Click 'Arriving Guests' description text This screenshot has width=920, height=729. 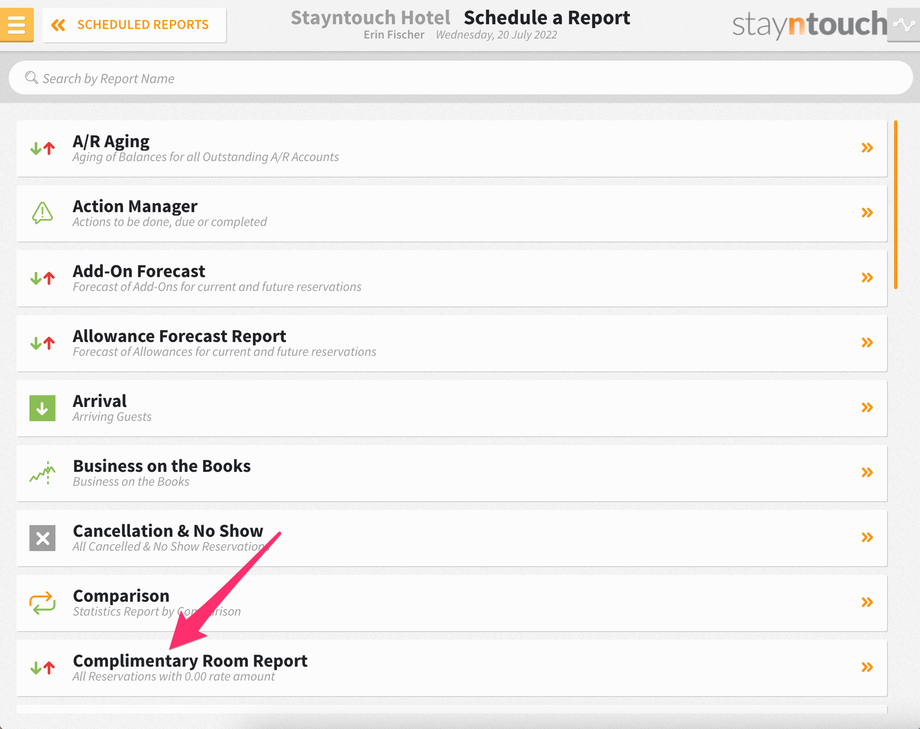click(112, 417)
